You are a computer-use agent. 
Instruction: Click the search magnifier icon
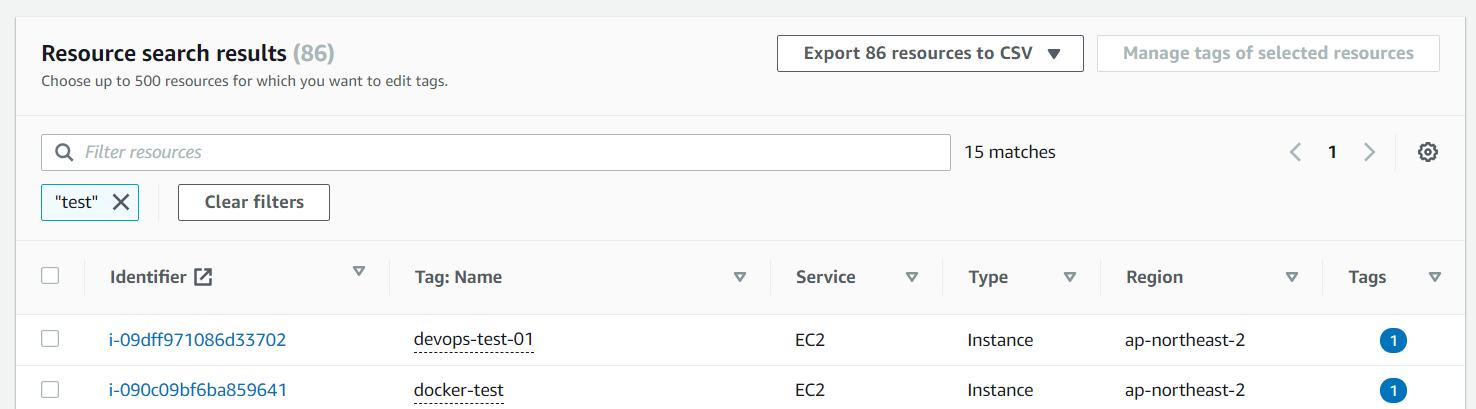pyautogui.click(x=64, y=152)
